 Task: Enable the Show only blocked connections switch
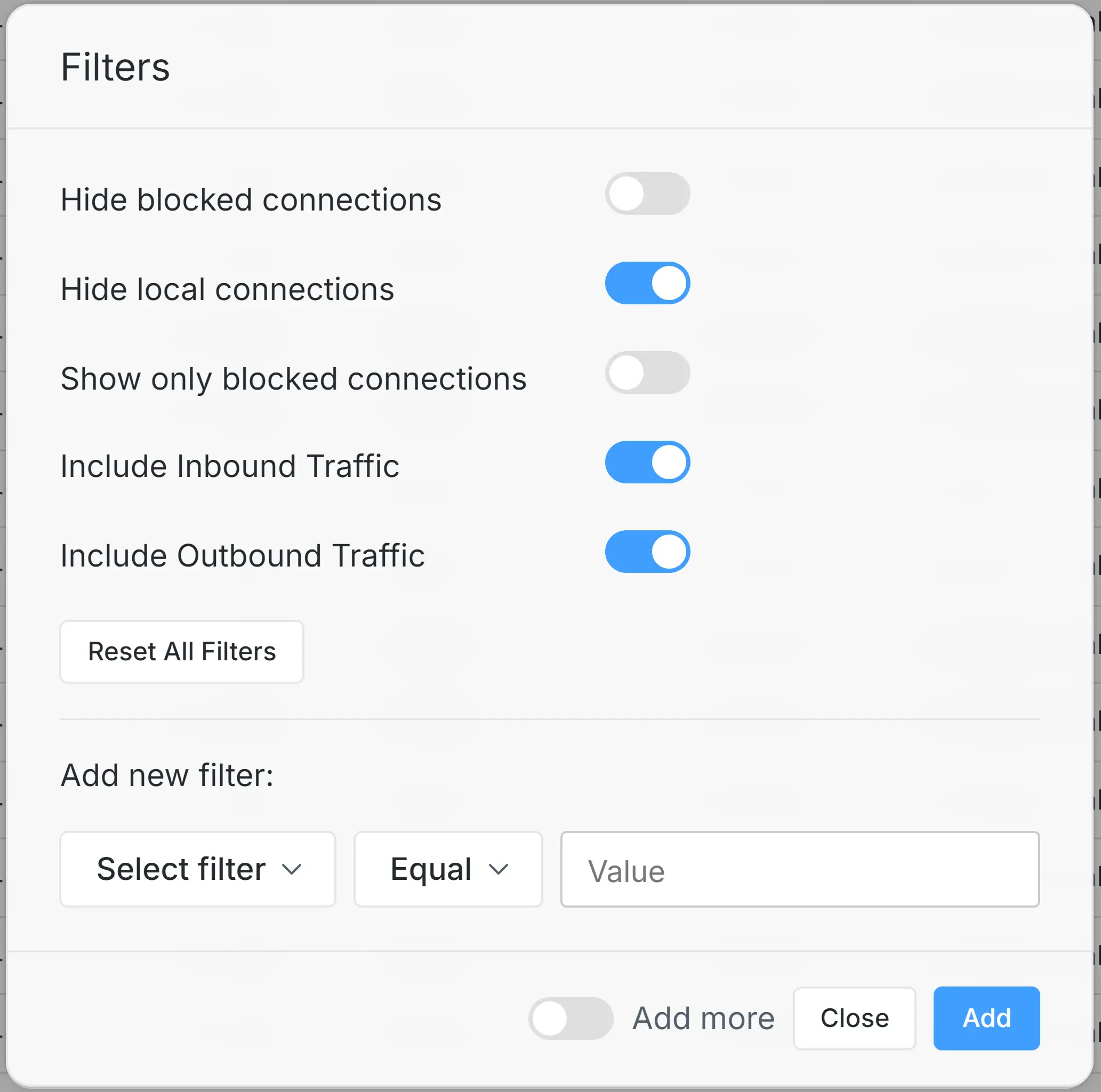tap(647, 373)
